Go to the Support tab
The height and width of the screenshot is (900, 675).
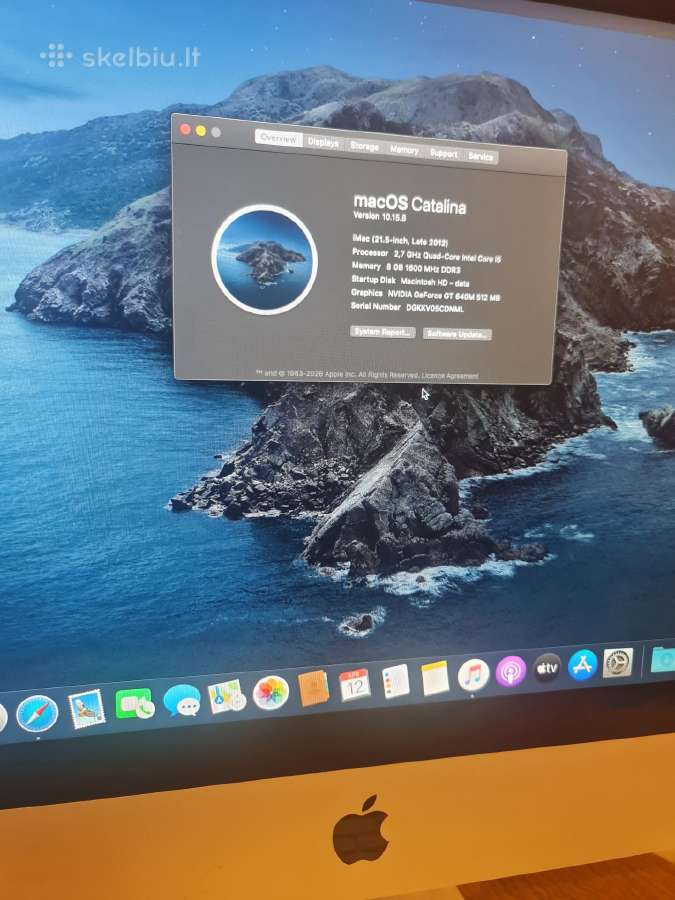pyautogui.click(x=444, y=153)
